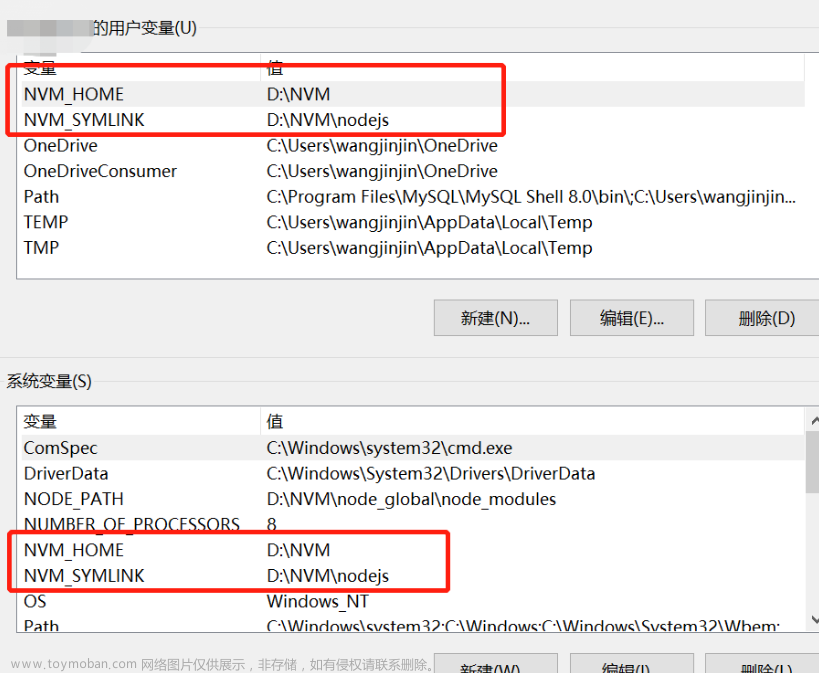Screen dimensions: 819x673
Task: Select the OneDrive user variable
Action: click(413, 145)
